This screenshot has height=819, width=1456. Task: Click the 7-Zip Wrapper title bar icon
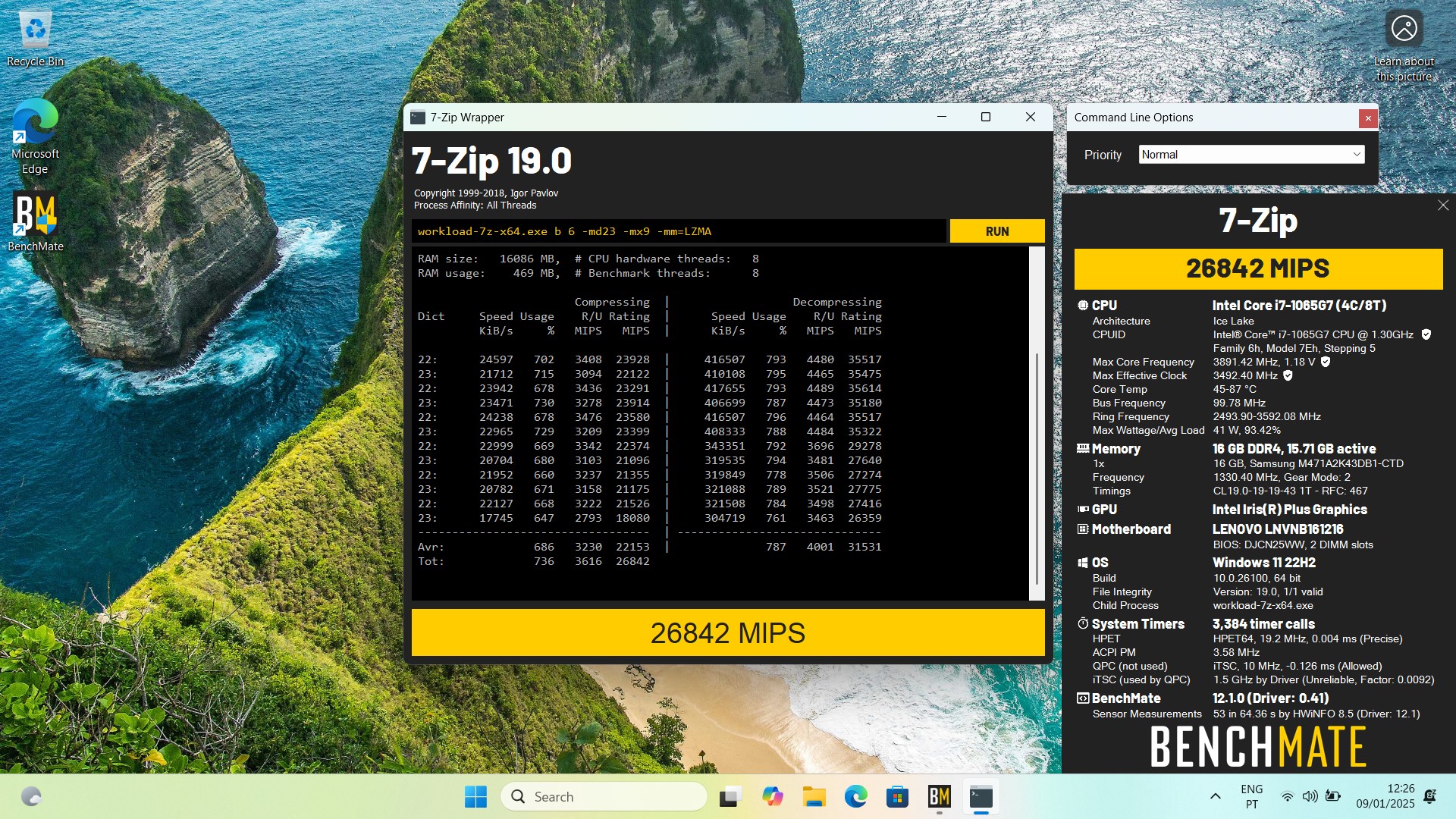click(418, 117)
